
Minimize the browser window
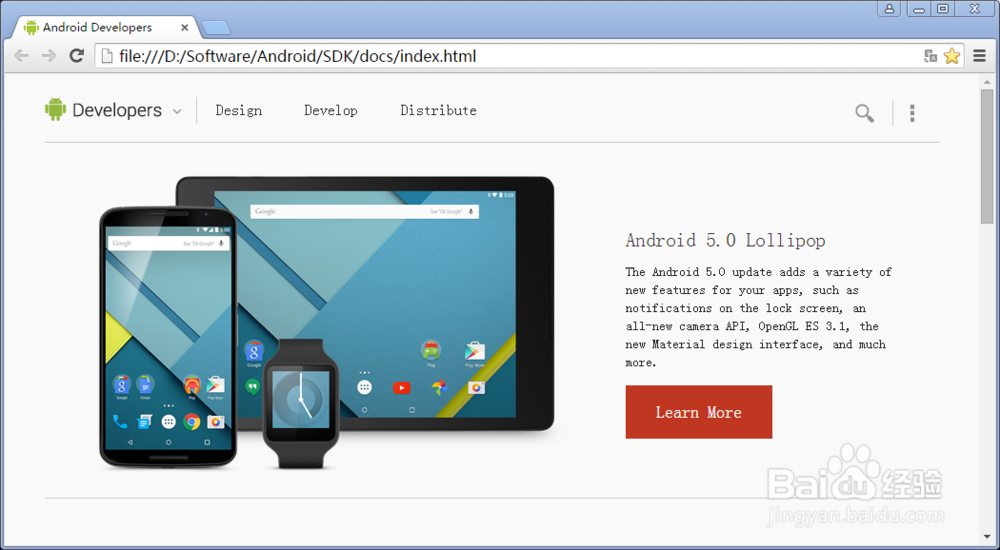click(918, 9)
